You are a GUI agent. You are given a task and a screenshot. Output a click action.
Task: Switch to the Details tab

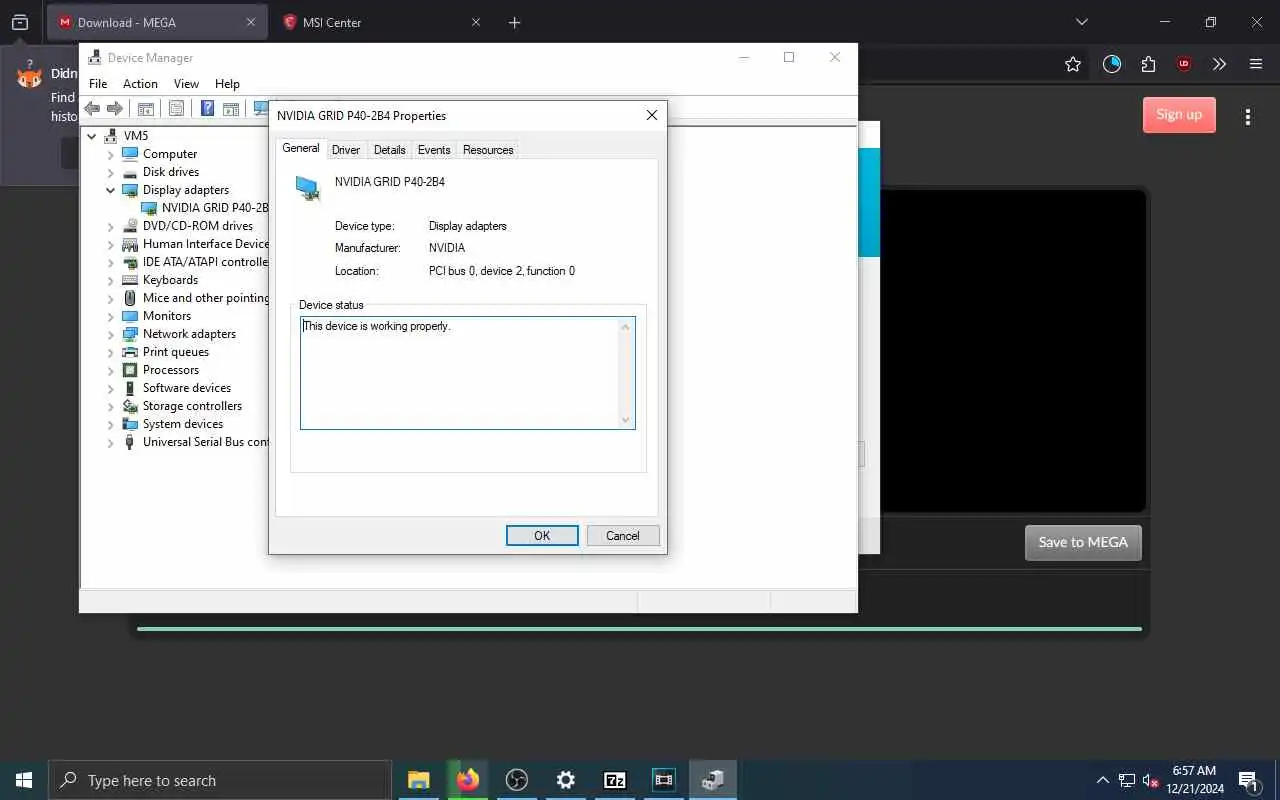pyautogui.click(x=389, y=150)
